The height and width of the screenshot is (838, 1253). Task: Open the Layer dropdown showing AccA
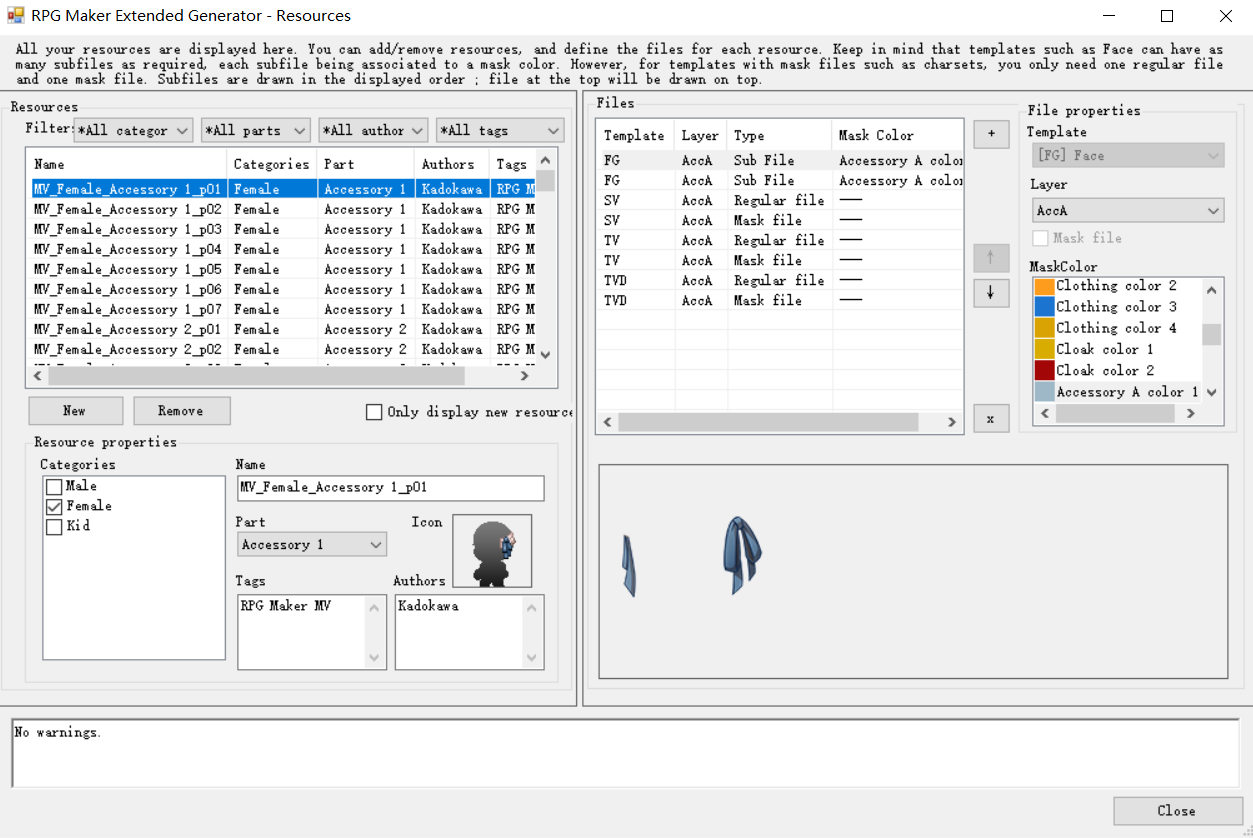tap(1128, 210)
